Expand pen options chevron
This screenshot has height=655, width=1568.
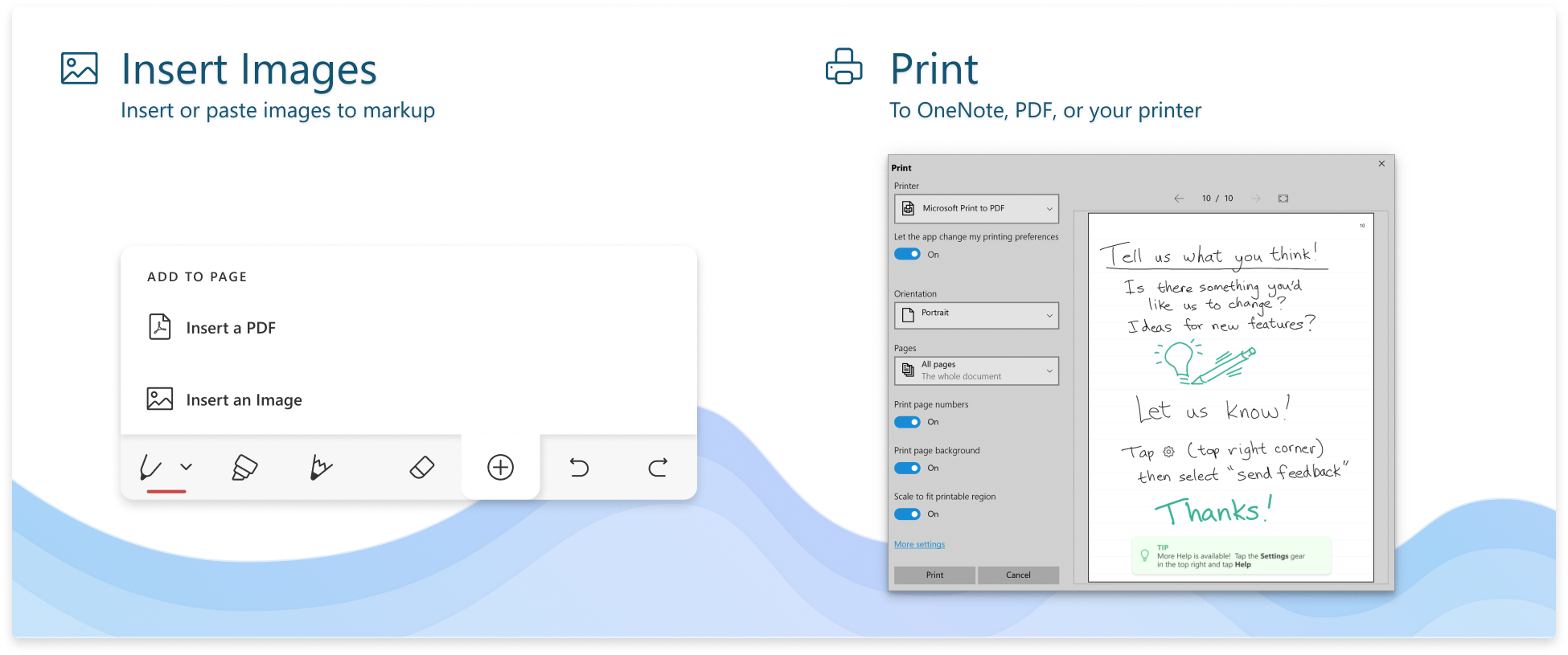187,467
